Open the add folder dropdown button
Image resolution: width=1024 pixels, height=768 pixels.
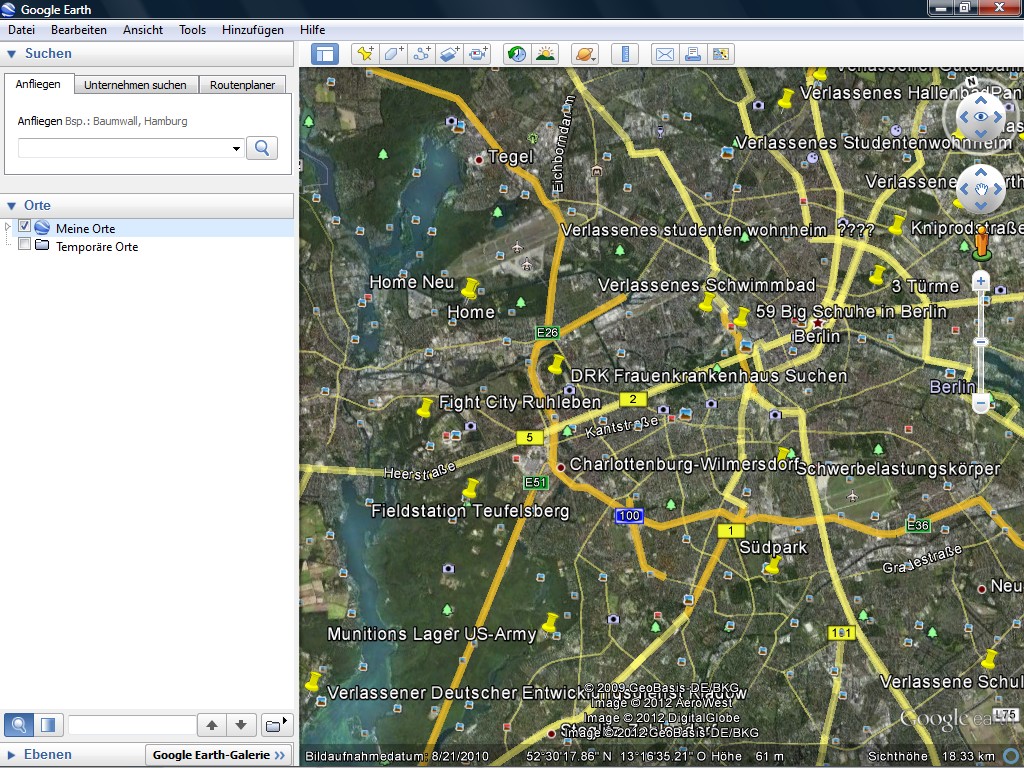tap(276, 725)
